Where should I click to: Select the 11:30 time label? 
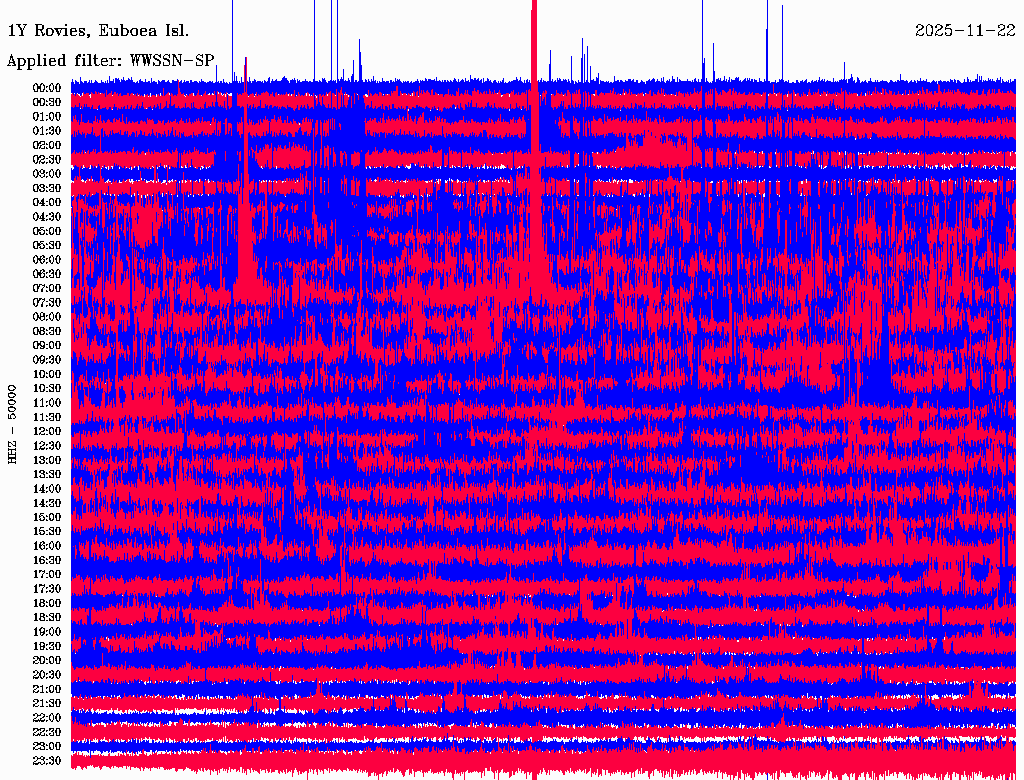coord(47,417)
